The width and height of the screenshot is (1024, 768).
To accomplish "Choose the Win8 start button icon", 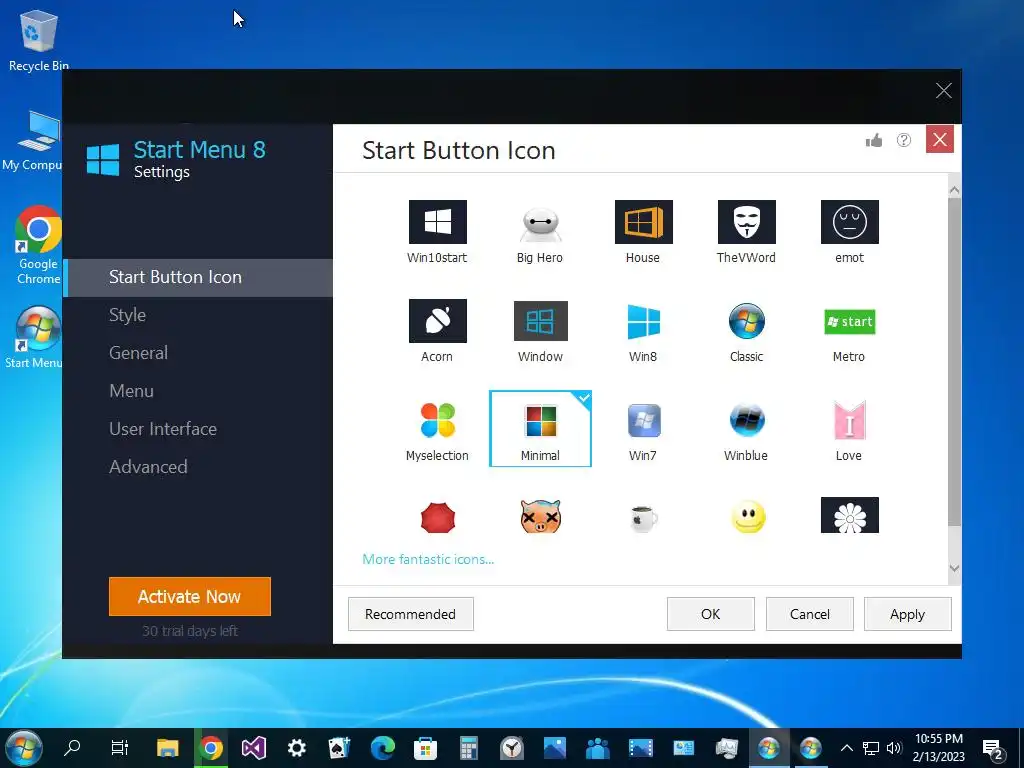I will coord(643,321).
